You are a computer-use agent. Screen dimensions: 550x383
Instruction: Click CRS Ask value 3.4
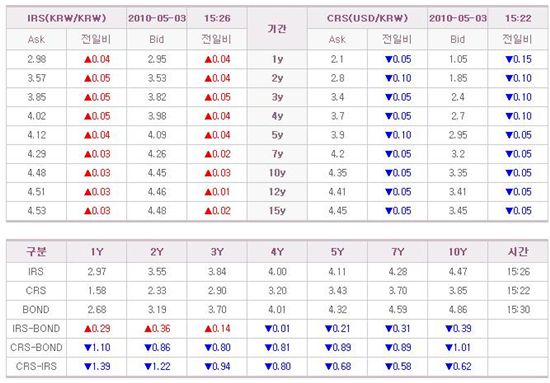coord(337,97)
